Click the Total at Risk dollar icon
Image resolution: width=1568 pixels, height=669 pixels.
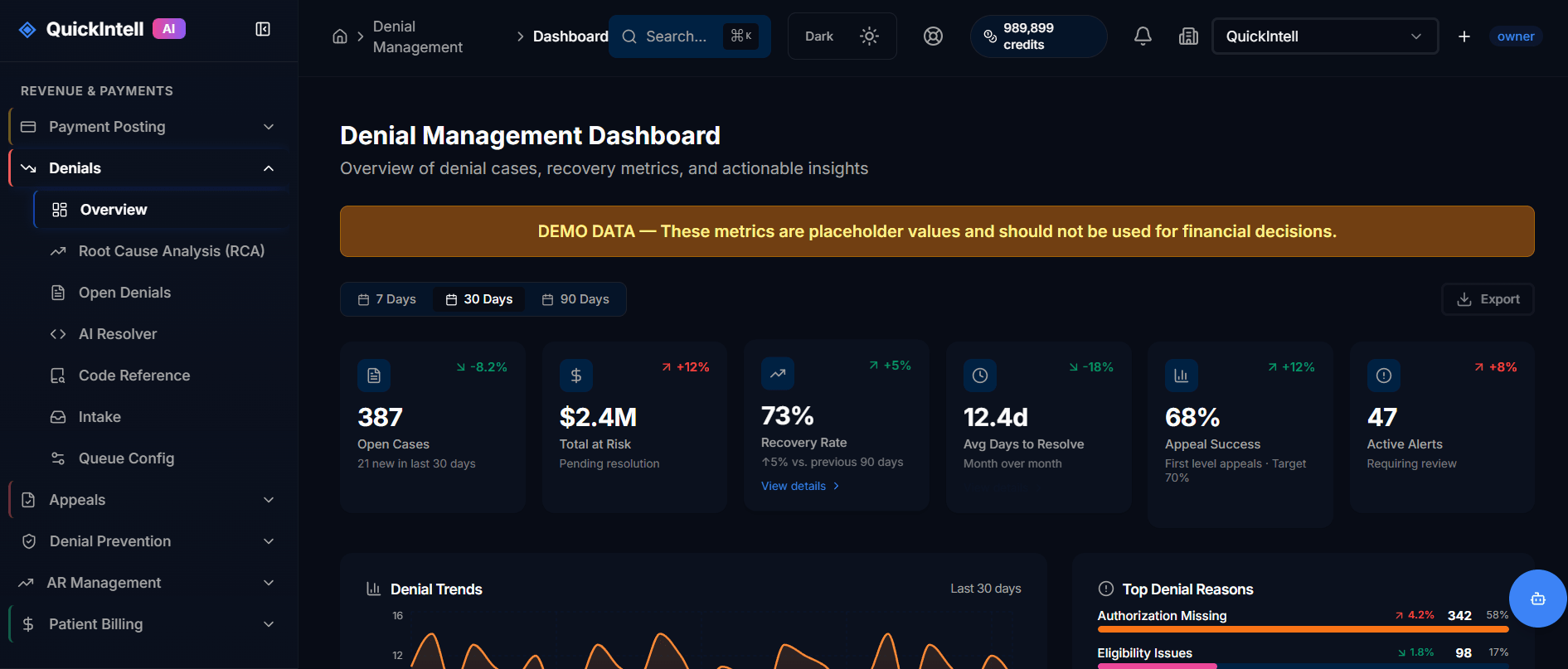[x=576, y=376]
